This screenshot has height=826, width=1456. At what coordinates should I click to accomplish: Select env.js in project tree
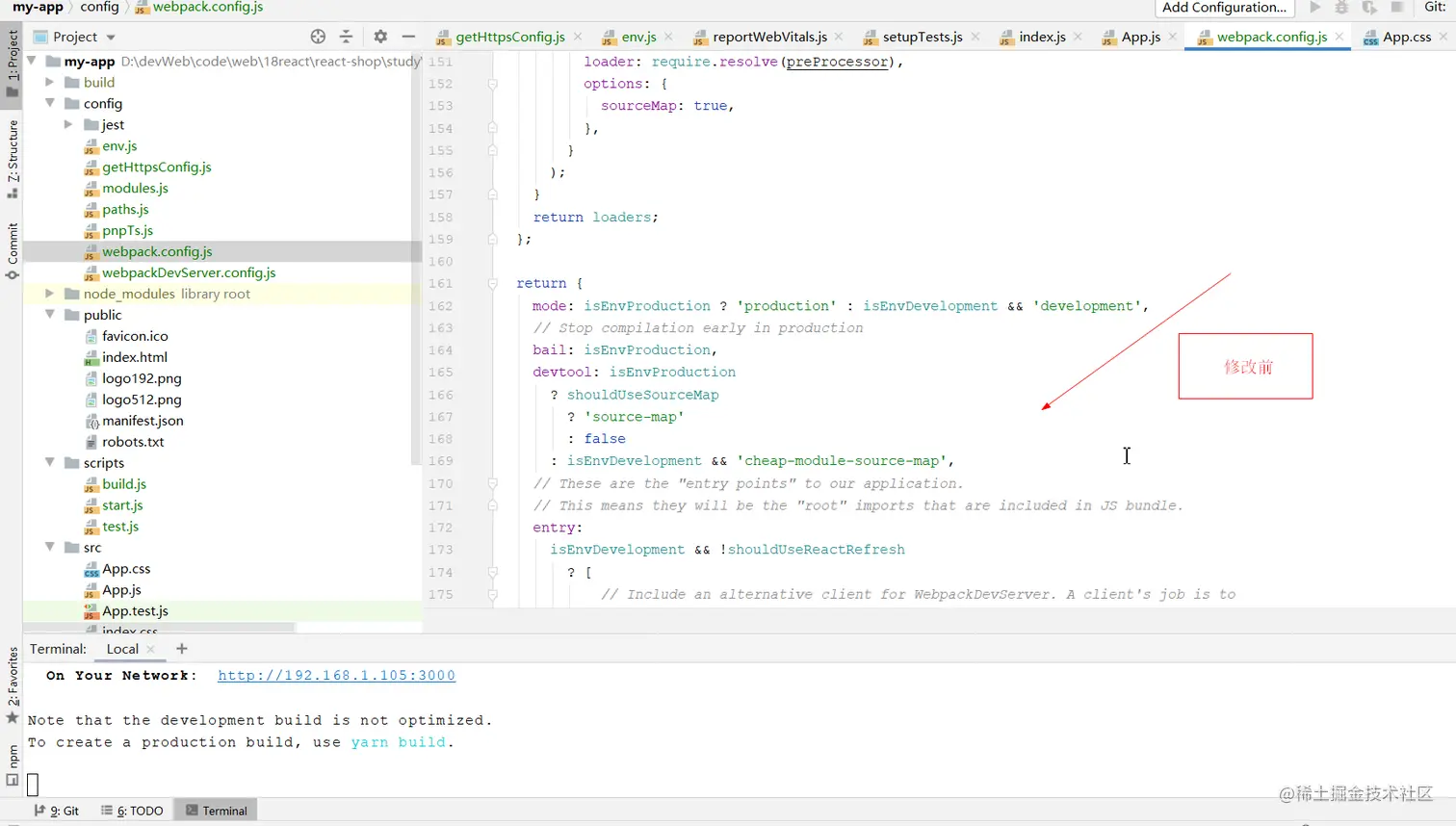(119, 145)
